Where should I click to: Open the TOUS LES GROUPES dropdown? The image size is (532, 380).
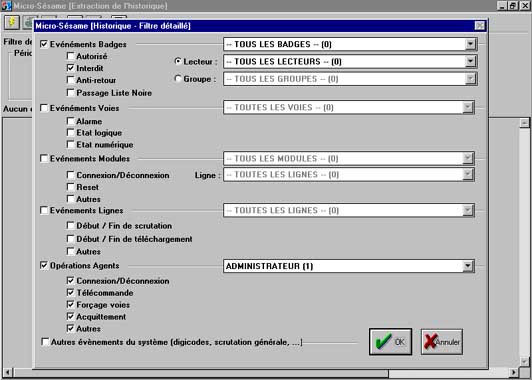[470, 79]
